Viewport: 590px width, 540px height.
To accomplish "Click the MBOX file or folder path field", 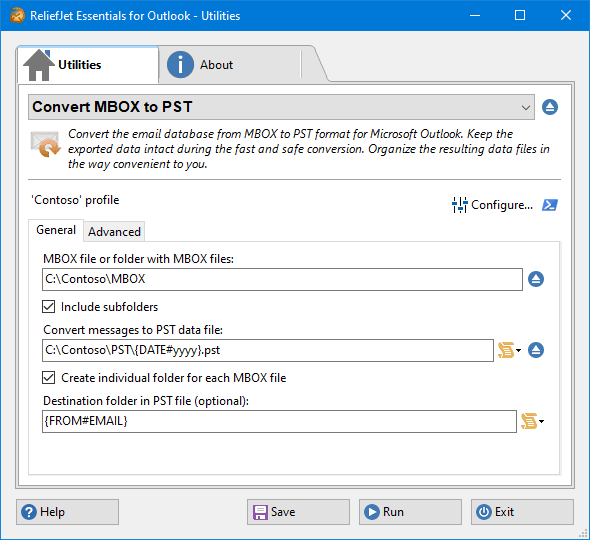I will [x=282, y=279].
